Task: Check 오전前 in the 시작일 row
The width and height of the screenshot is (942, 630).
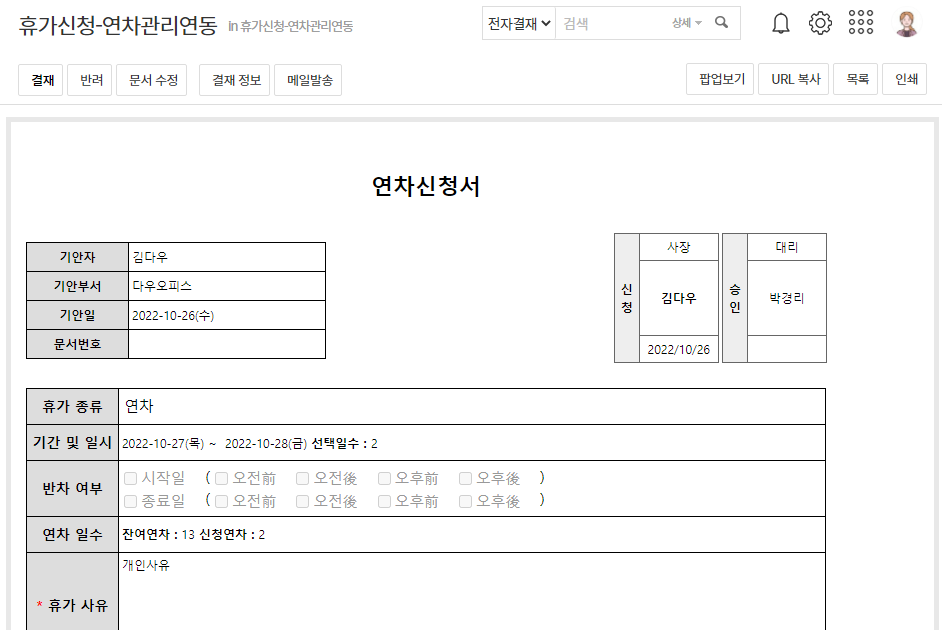Action: [x=221, y=479]
